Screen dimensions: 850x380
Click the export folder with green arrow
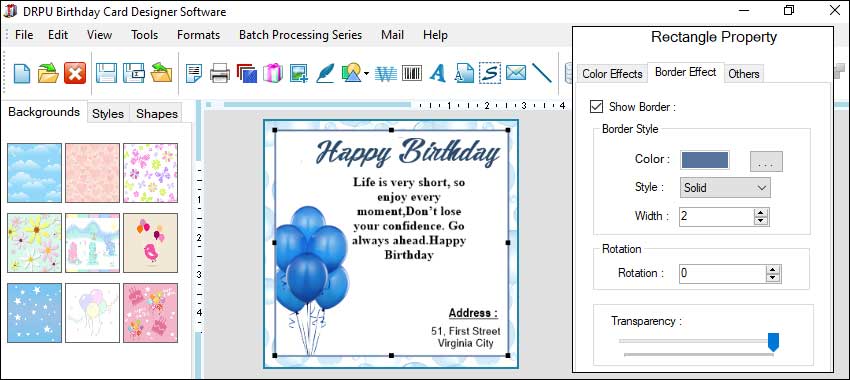click(x=161, y=73)
